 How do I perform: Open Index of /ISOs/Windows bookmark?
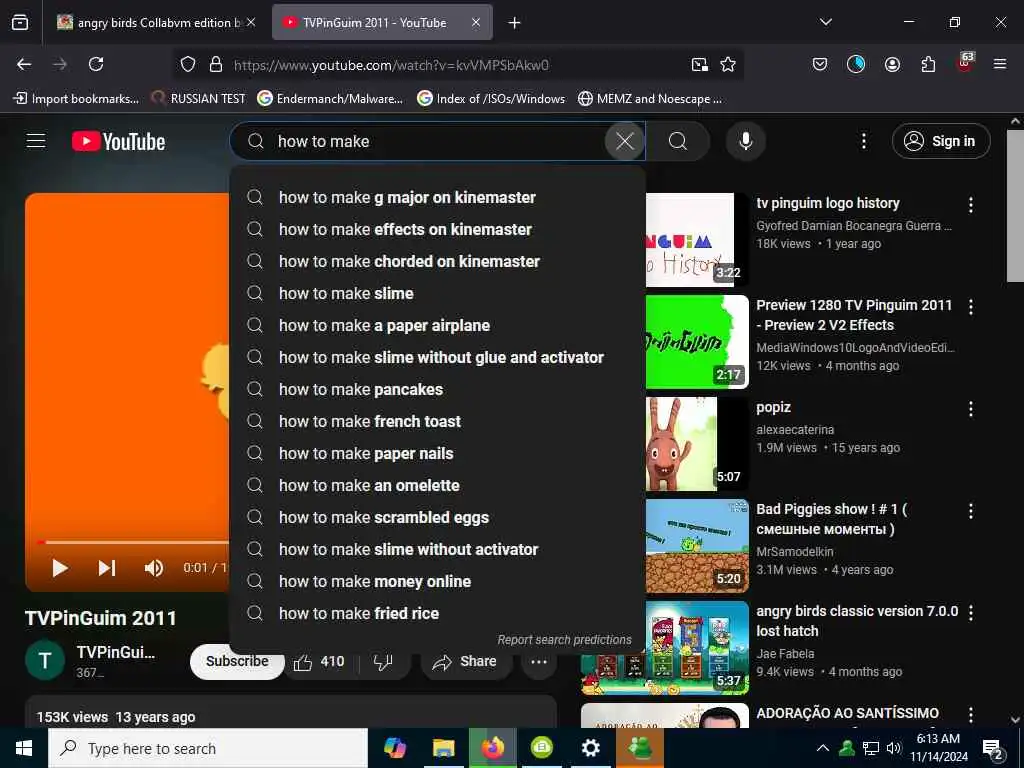(491, 99)
